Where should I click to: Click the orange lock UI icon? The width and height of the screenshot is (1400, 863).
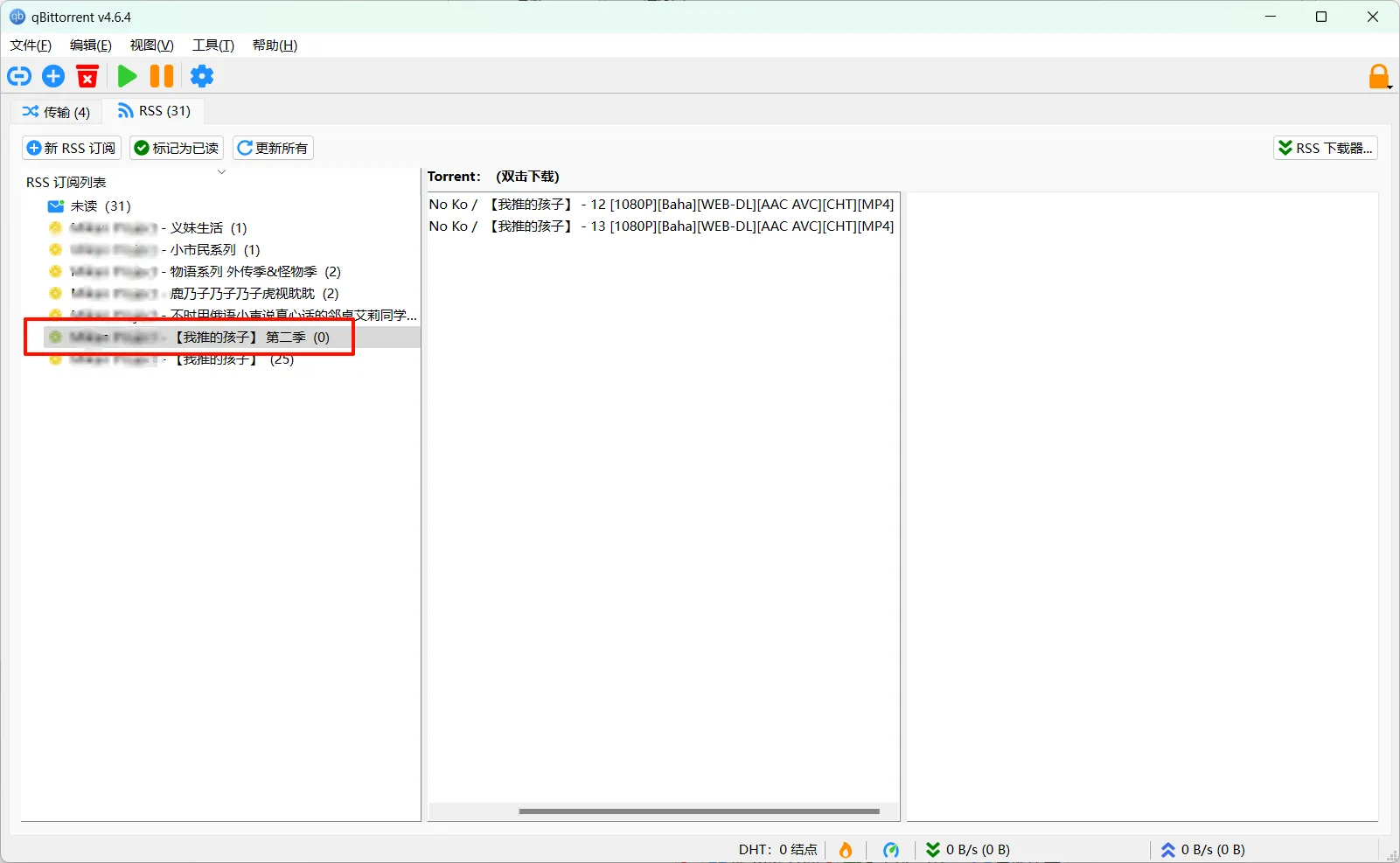1379,77
